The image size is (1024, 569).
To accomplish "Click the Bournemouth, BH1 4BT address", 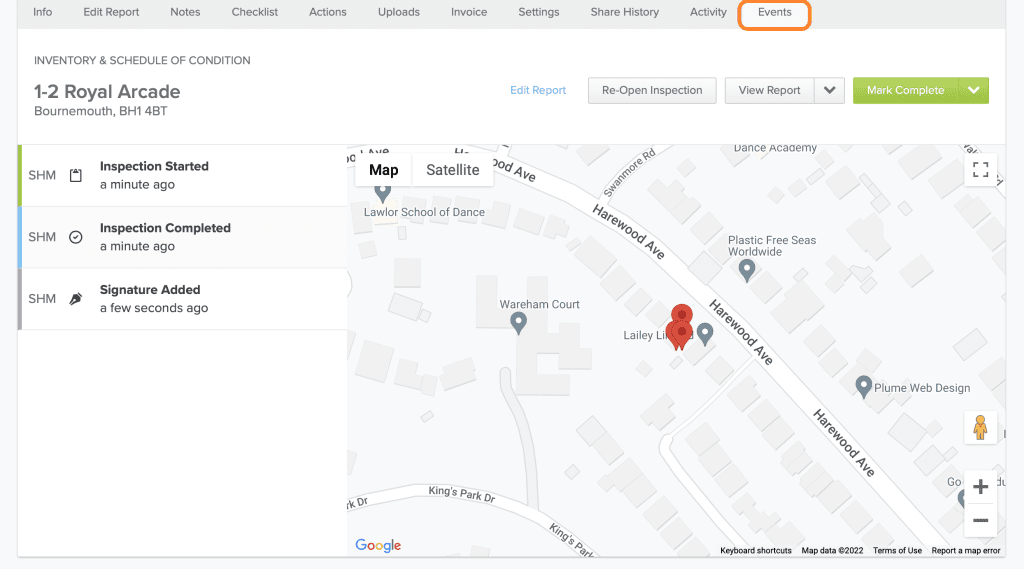I will (101, 111).
